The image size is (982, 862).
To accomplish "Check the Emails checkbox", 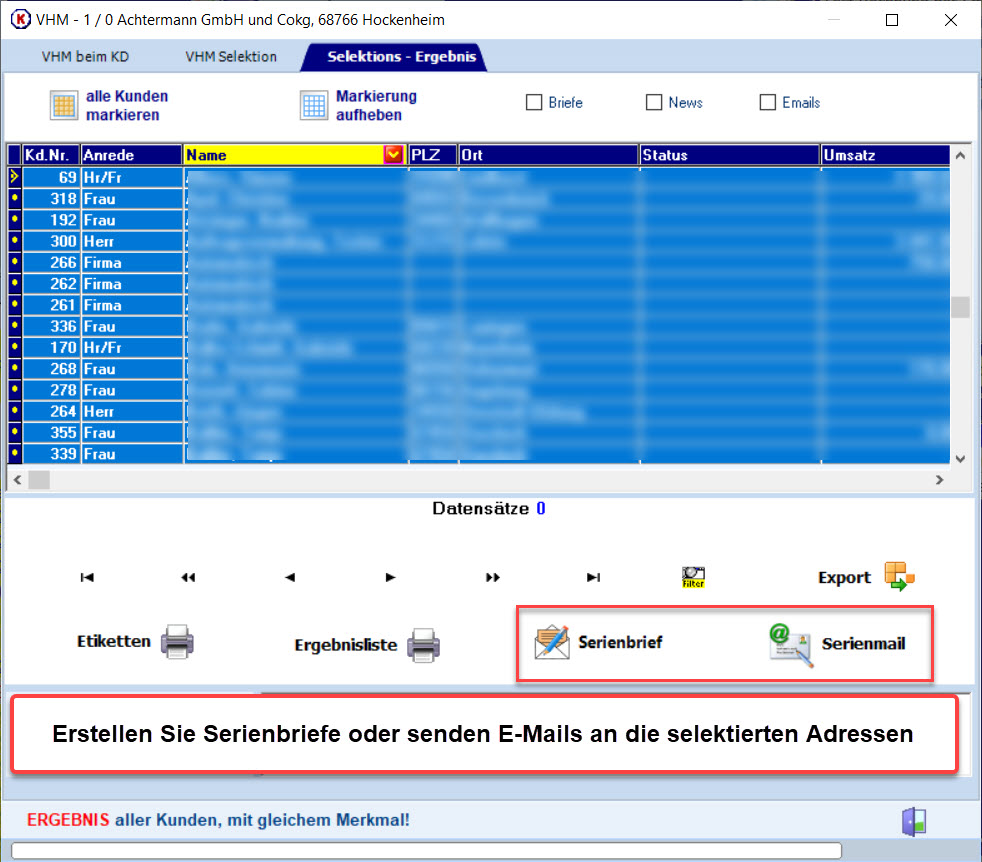I will click(768, 103).
